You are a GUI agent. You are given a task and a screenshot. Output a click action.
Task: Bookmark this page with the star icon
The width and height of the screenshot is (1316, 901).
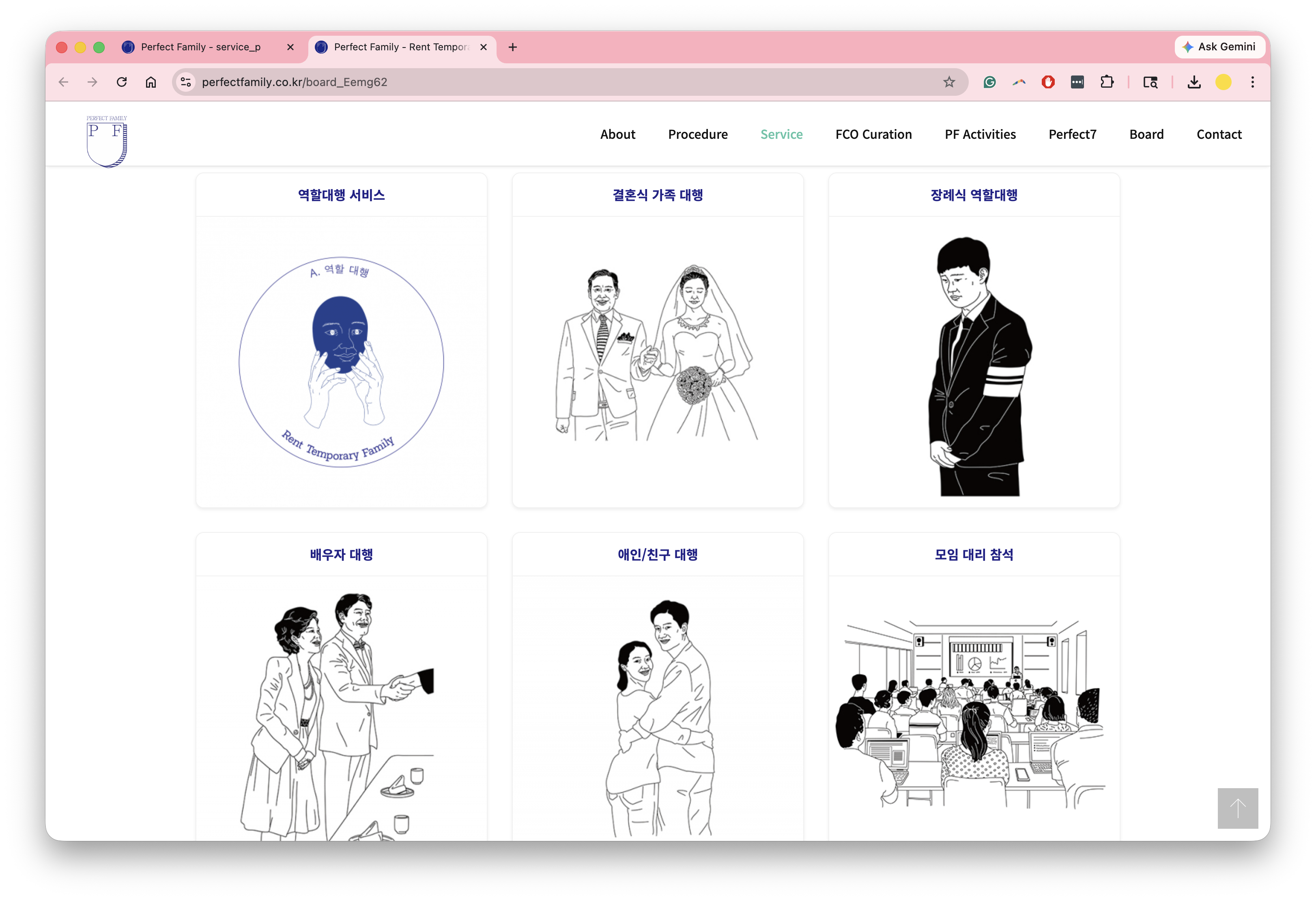coord(949,82)
